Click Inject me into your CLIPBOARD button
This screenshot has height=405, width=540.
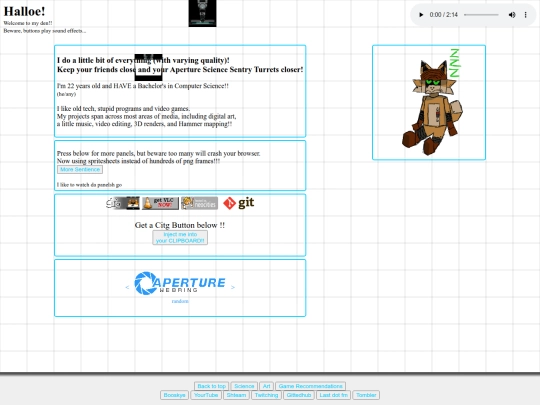[180, 238]
